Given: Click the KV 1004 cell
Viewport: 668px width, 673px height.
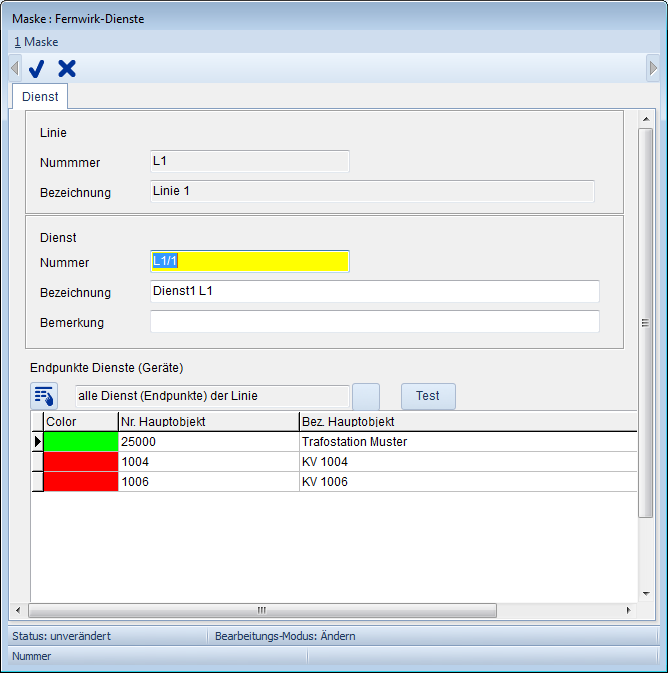Looking at the screenshot, I should [x=468, y=462].
